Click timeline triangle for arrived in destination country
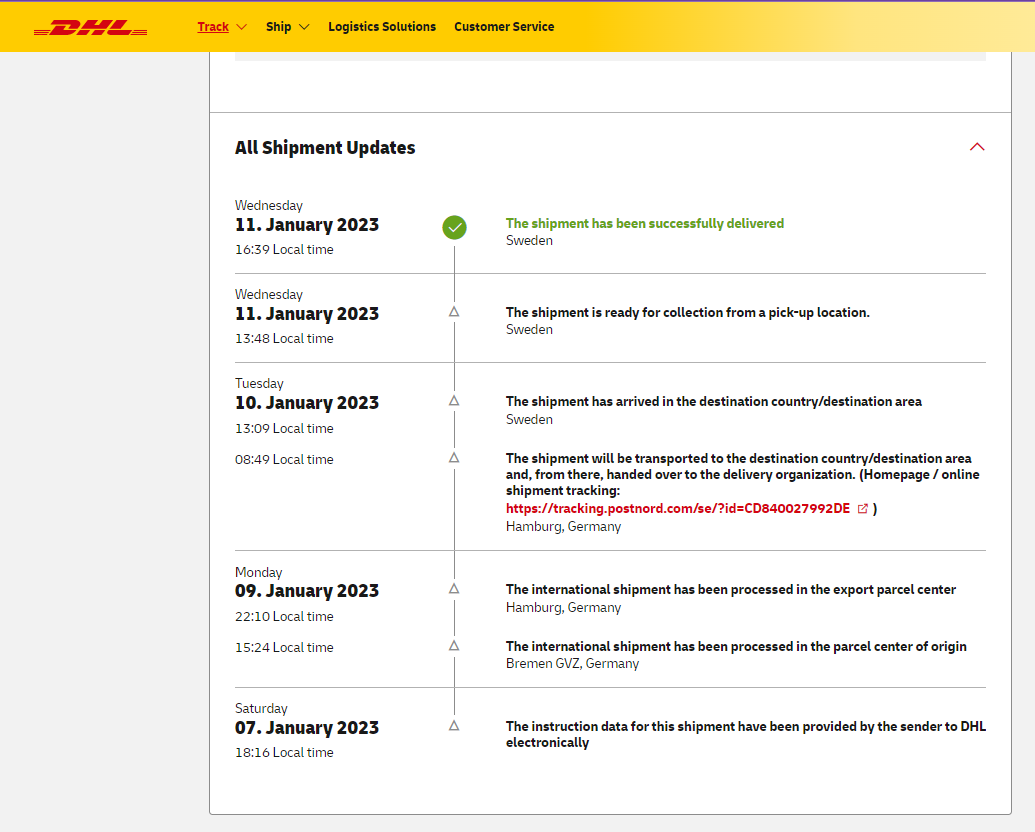The image size is (1035, 832). click(x=454, y=401)
